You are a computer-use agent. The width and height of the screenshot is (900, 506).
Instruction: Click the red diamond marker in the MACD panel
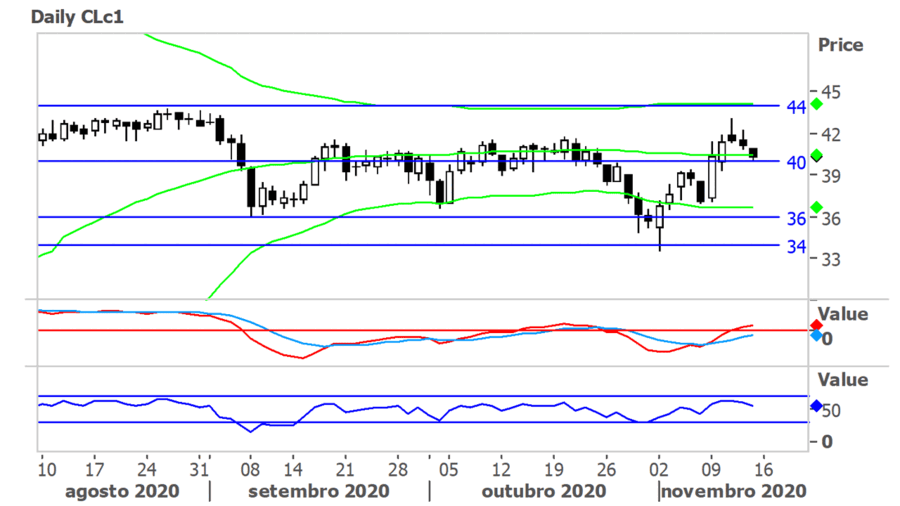pyautogui.click(x=816, y=326)
